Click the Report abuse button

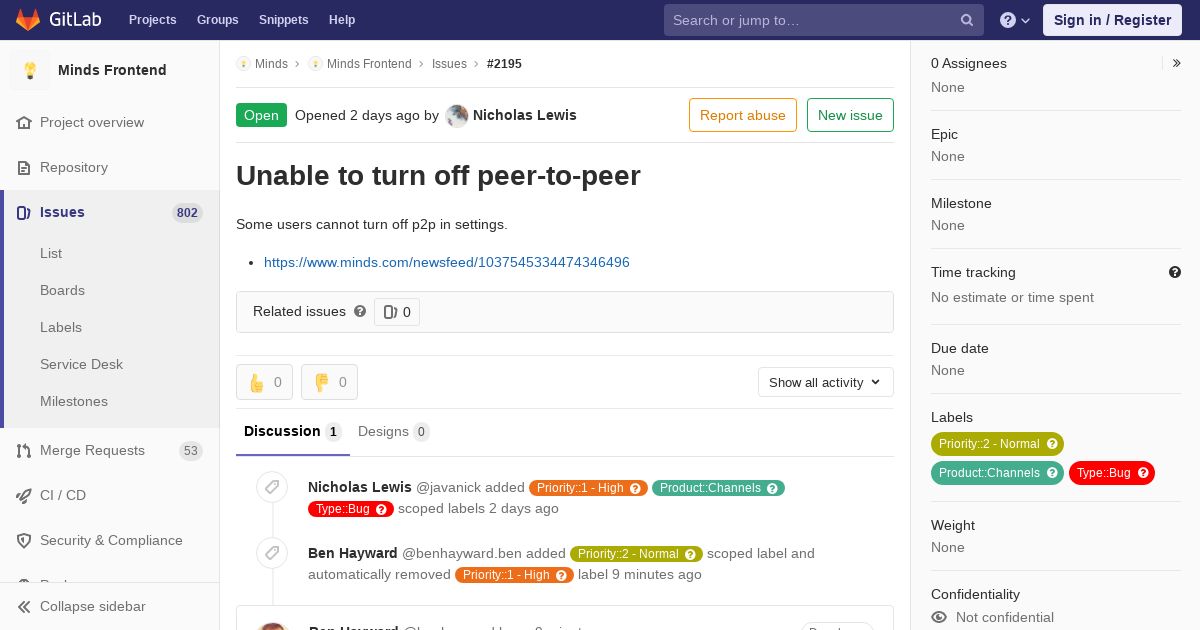click(x=743, y=115)
